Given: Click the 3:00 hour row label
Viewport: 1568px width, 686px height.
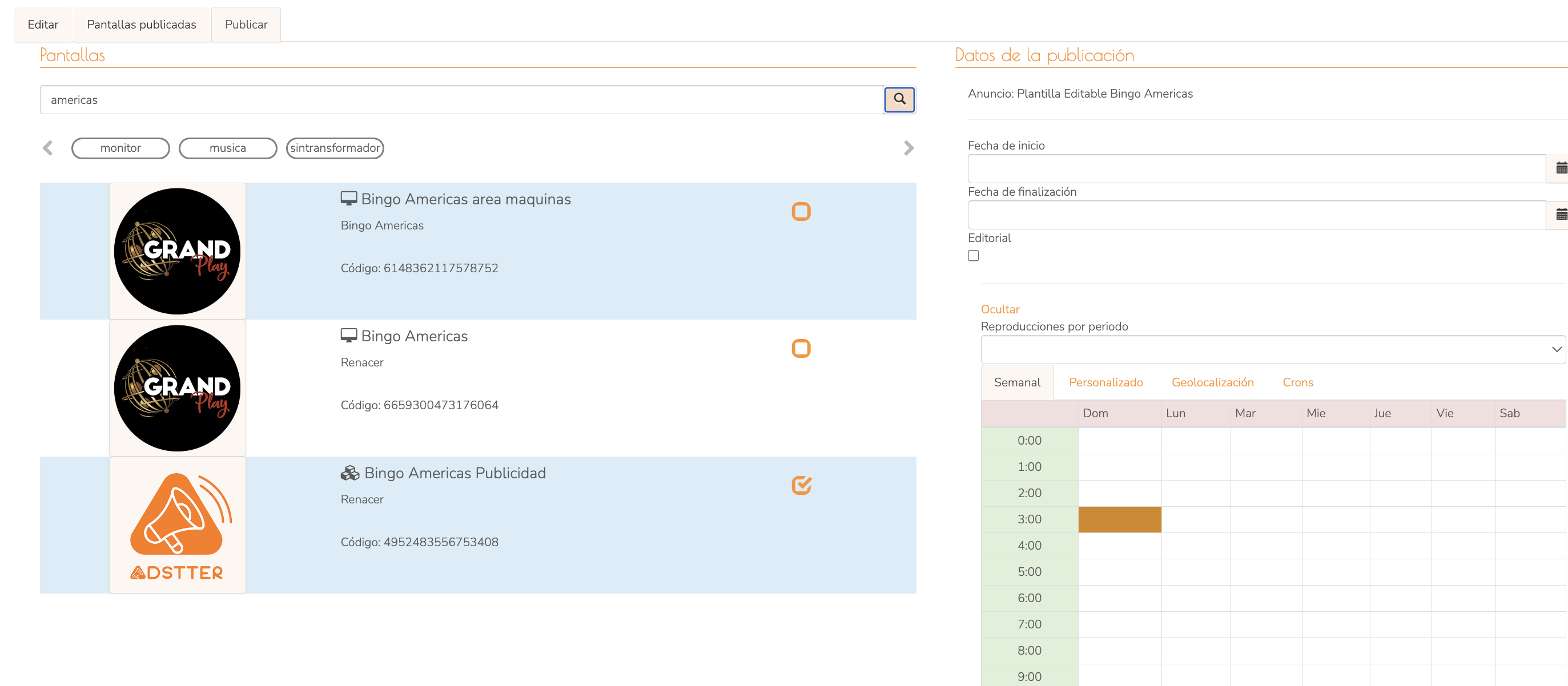Looking at the screenshot, I should [1030, 519].
